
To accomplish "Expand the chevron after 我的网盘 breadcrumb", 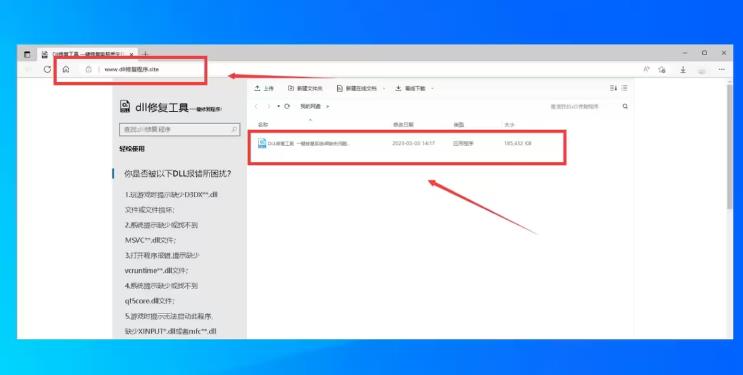I will tap(327, 106).
